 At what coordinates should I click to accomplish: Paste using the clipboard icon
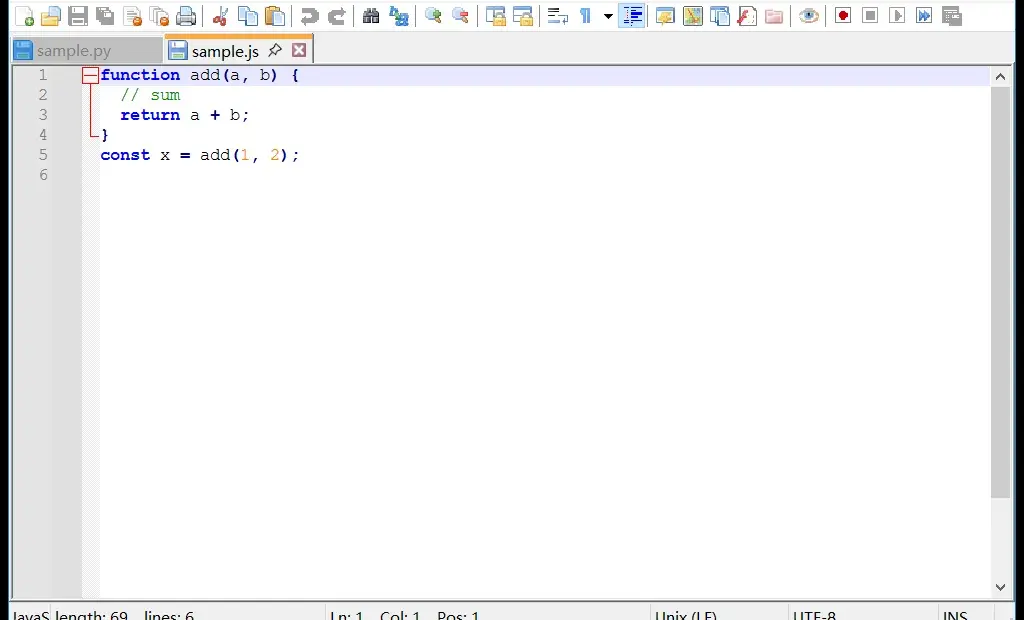pos(275,16)
